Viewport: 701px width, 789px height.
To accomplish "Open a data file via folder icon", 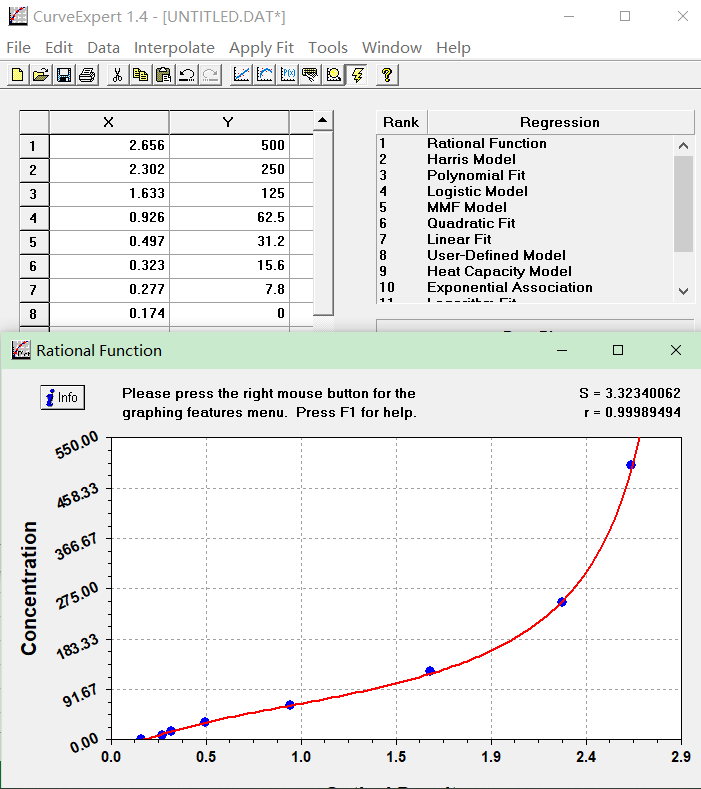I will [x=40, y=75].
